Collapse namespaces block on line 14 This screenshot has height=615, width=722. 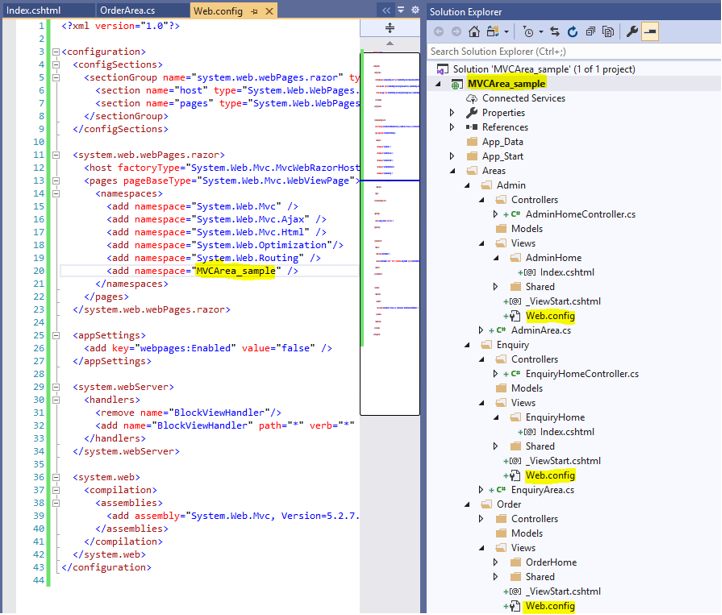click(56, 193)
